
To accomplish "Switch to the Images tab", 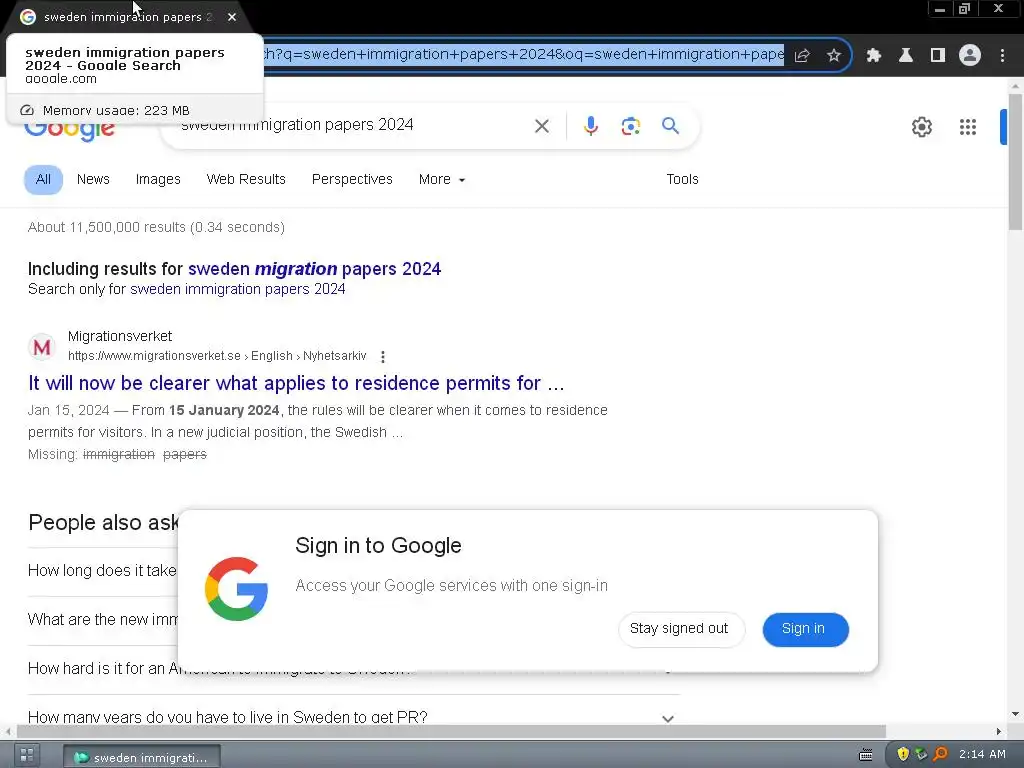I will pyautogui.click(x=158, y=180).
